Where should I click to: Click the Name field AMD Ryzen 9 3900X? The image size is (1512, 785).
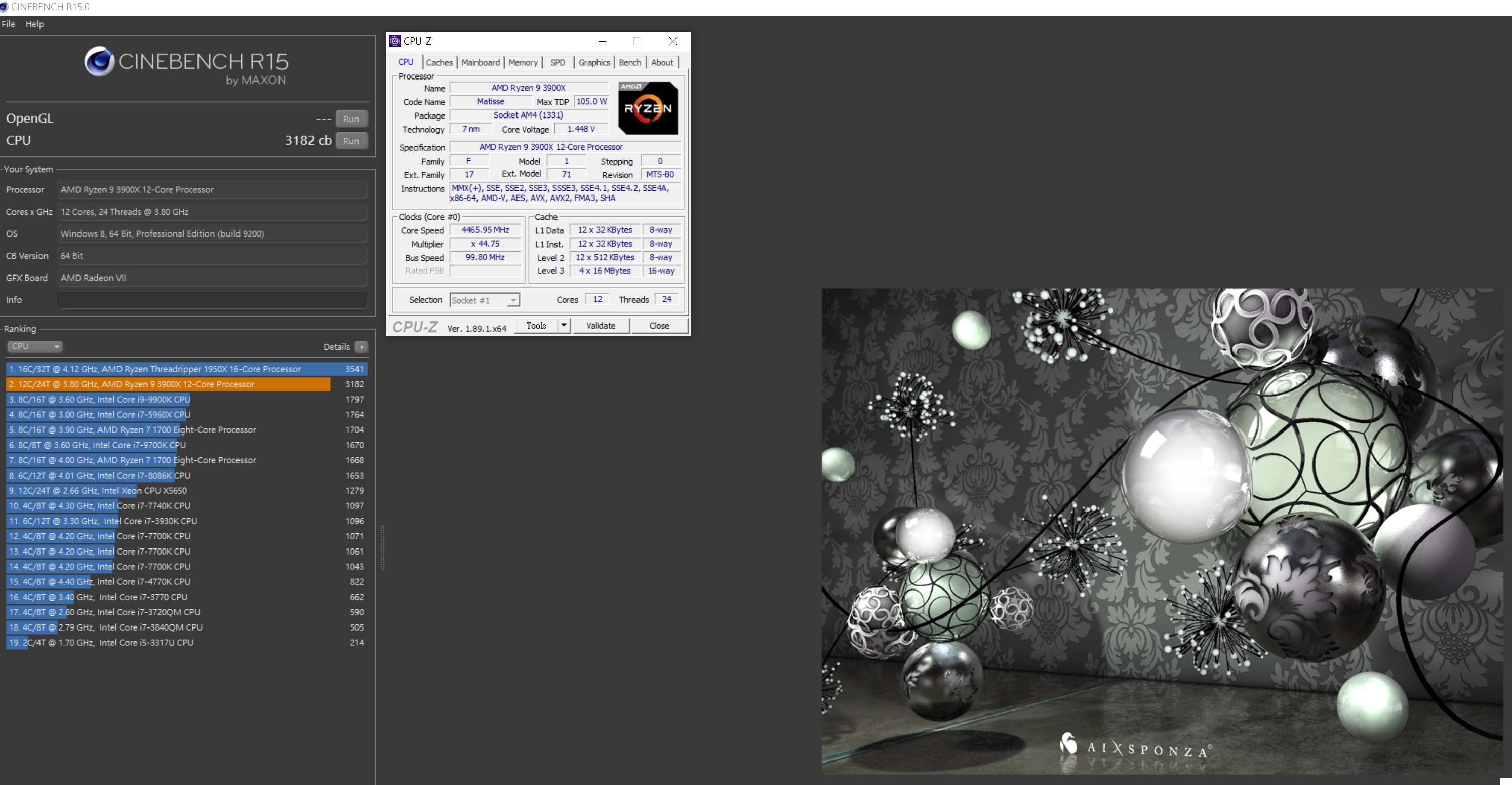[x=528, y=88]
